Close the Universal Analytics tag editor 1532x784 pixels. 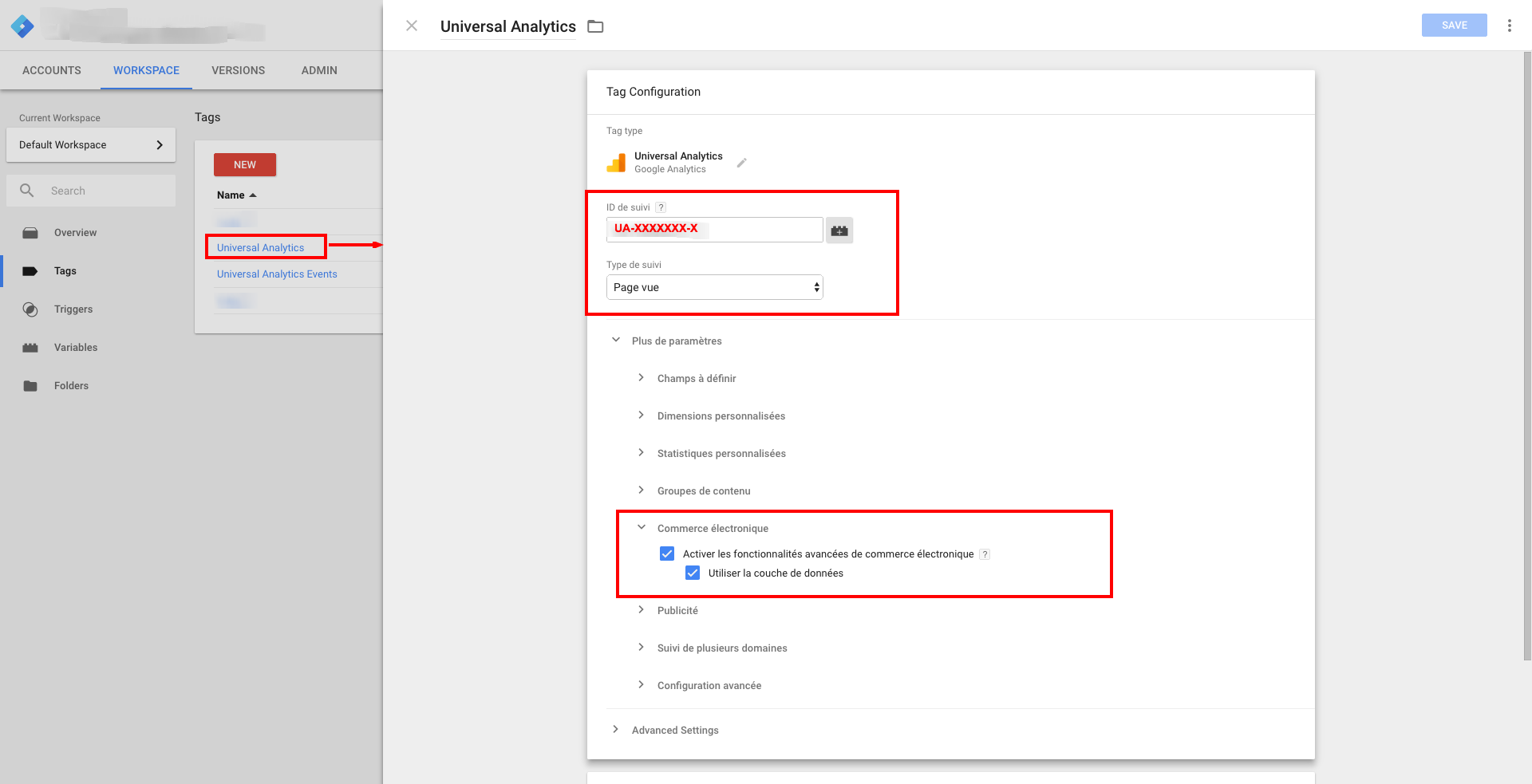412,26
